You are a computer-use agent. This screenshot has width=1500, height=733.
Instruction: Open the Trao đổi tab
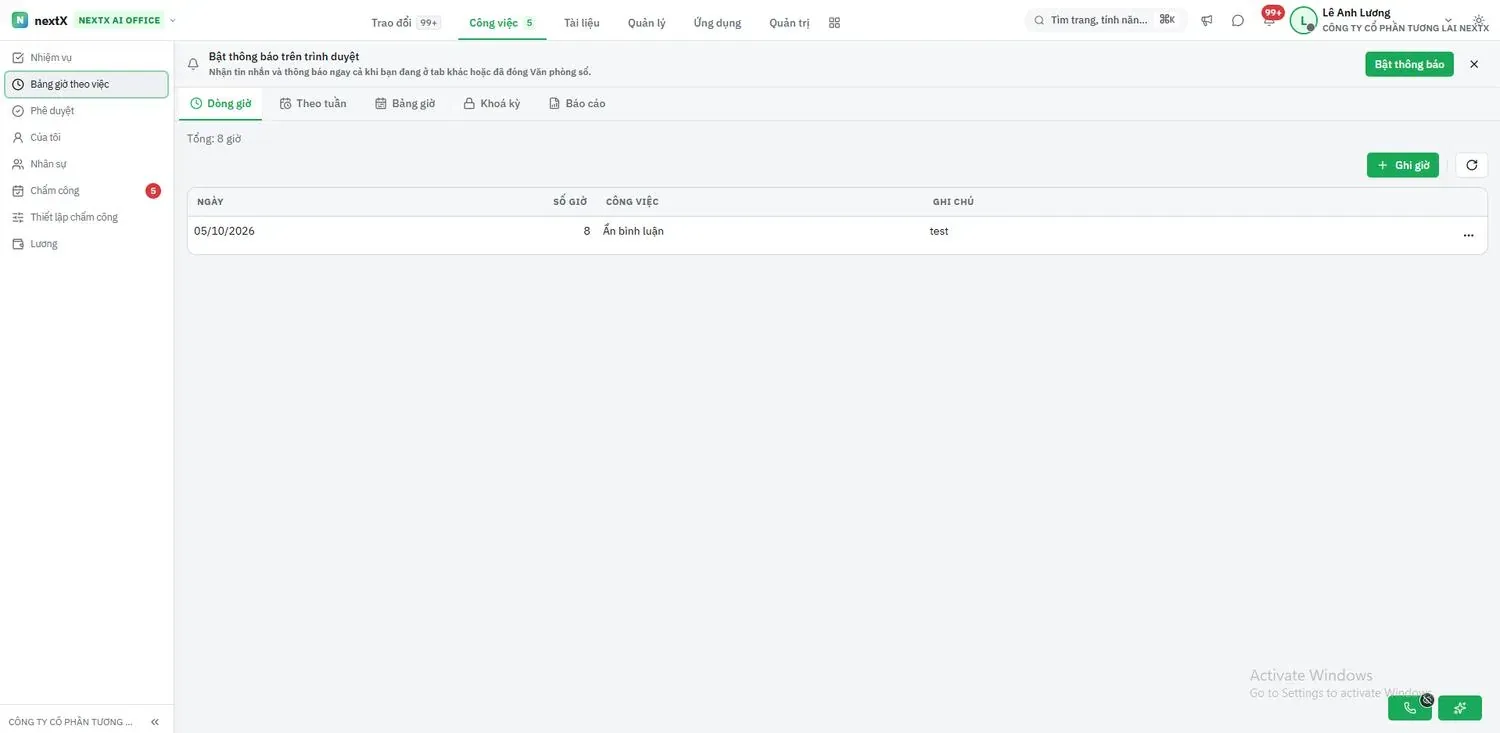[x=405, y=22]
